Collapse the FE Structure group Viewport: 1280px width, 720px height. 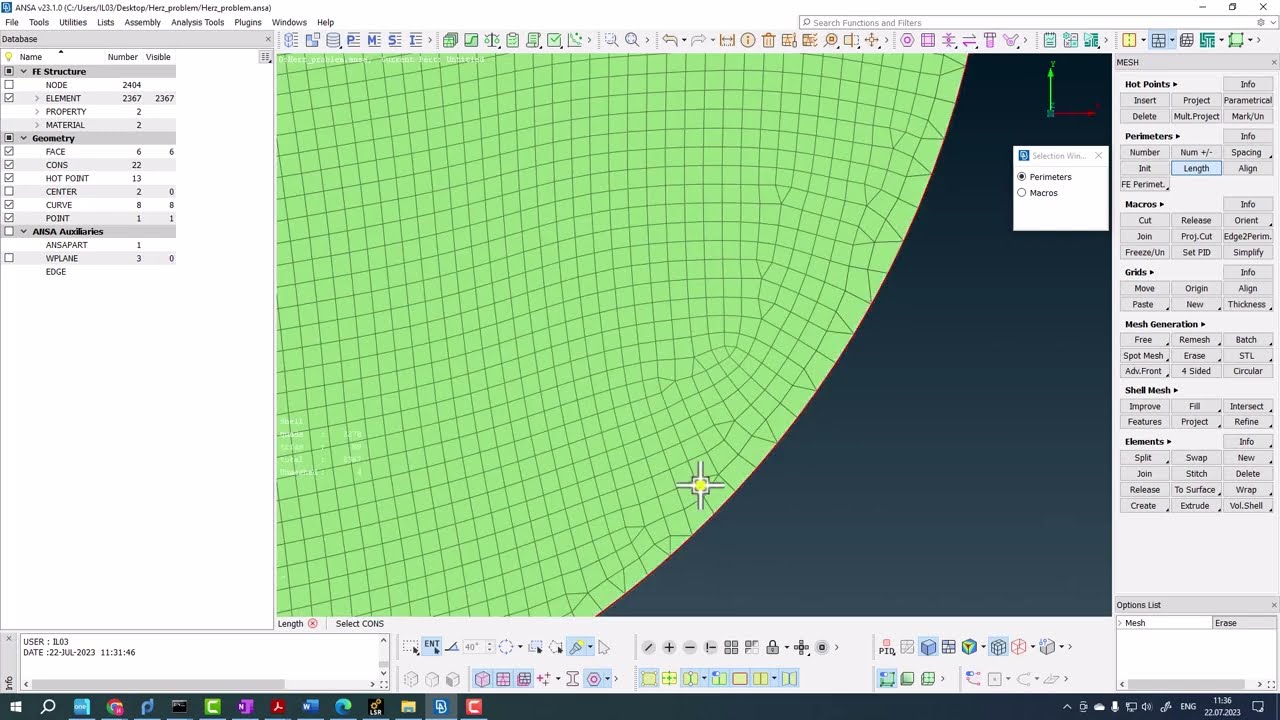point(23,72)
